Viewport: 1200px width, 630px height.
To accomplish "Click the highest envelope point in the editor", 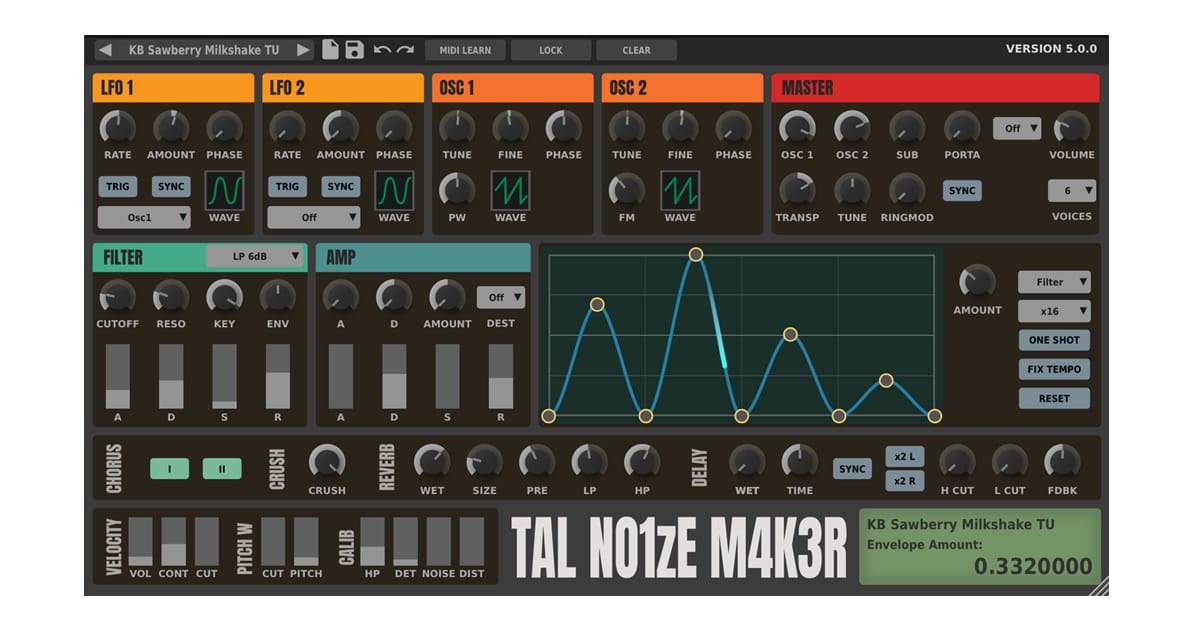I will pos(696,255).
